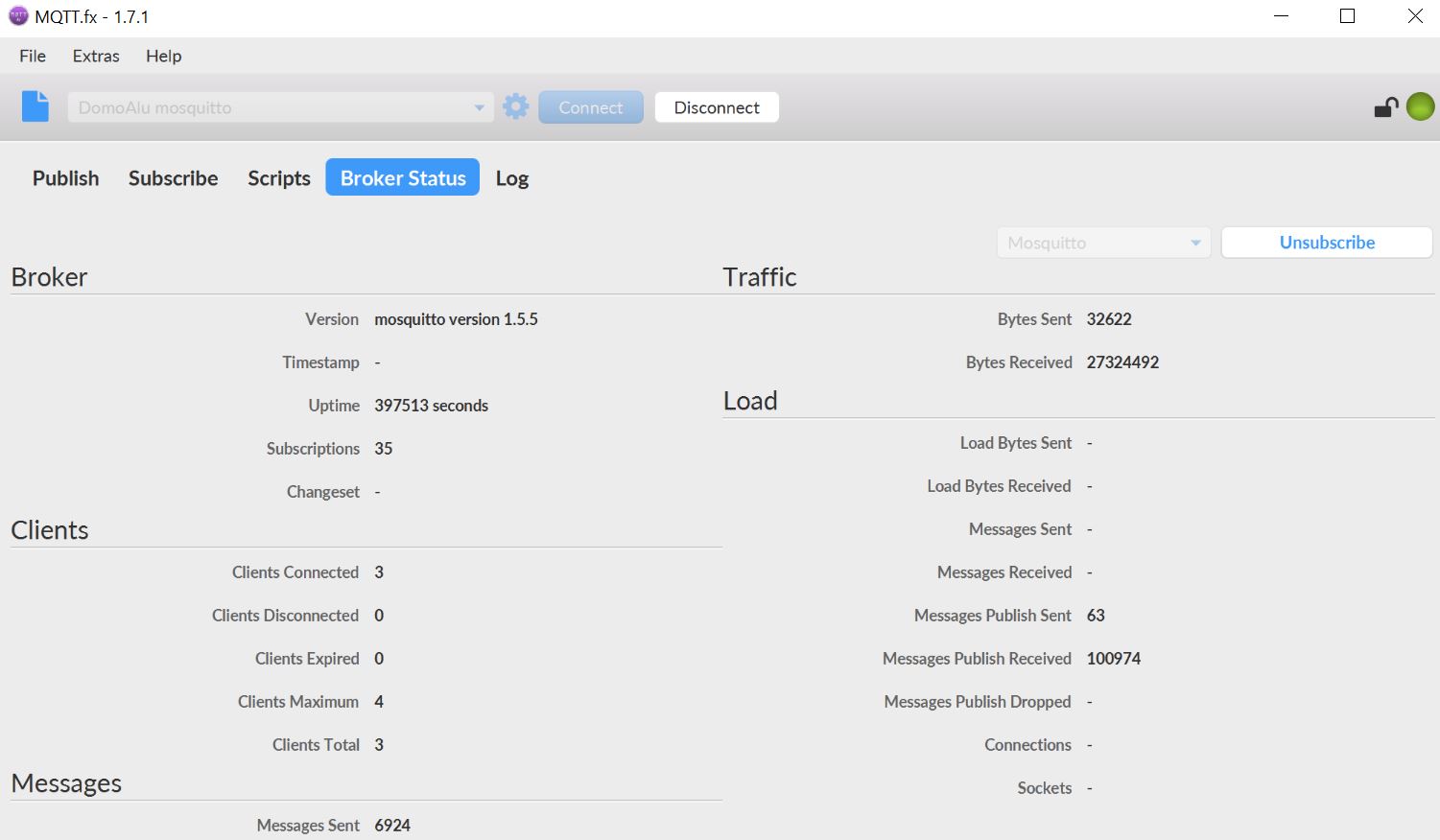Click the green connection status indicator
Screen dimensions: 1440x840
coord(1420,106)
